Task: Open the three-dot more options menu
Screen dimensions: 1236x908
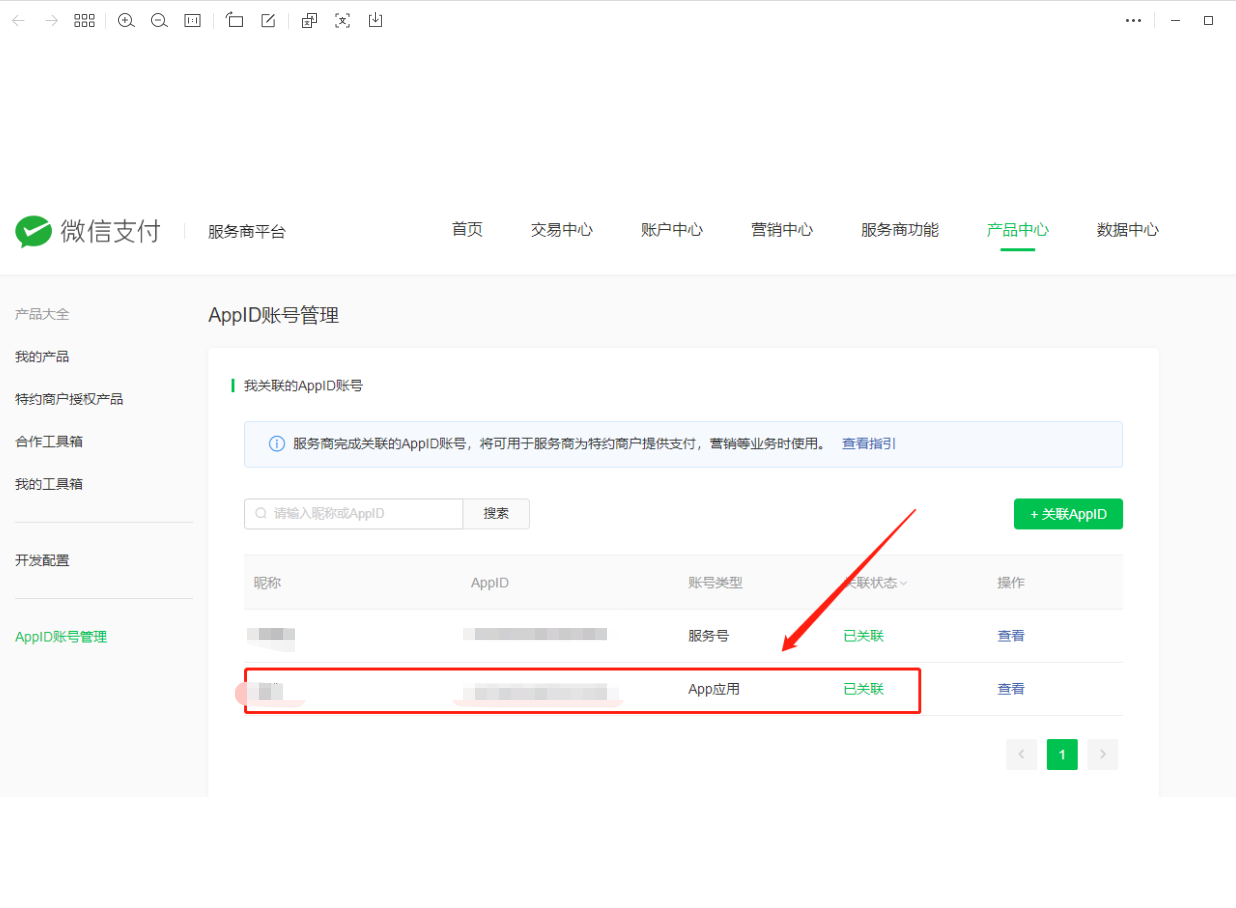Action: pos(1133,20)
